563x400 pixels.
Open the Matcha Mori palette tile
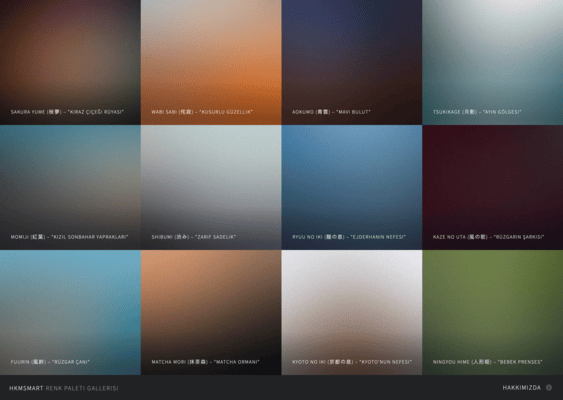(x=211, y=312)
